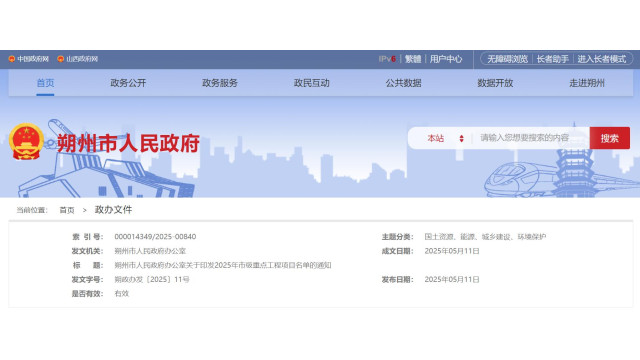This screenshot has width=640, height=360.
Task: Open 政办文件 in the breadcrumb
Action: pos(113,210)
